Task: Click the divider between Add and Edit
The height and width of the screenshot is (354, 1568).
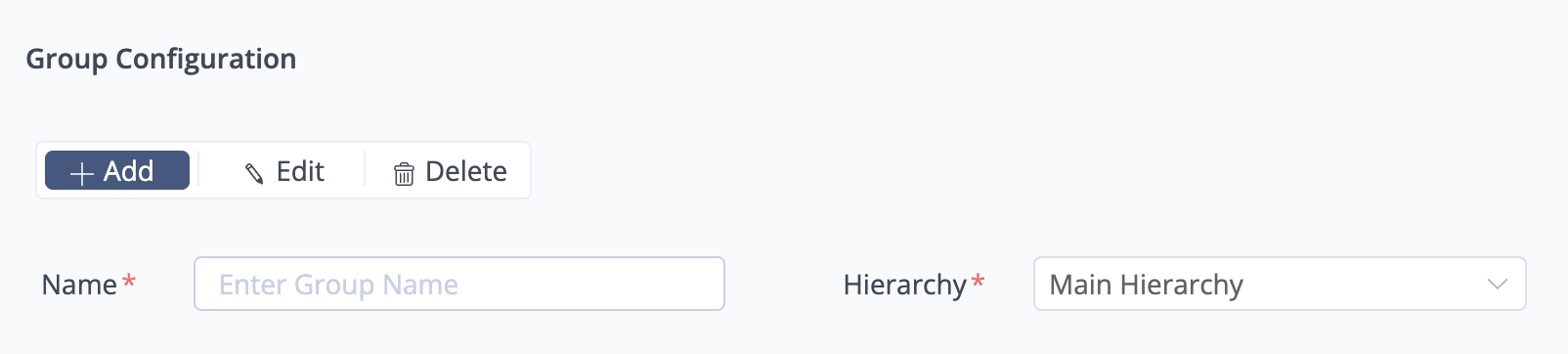Action: (x=198, y=169)
